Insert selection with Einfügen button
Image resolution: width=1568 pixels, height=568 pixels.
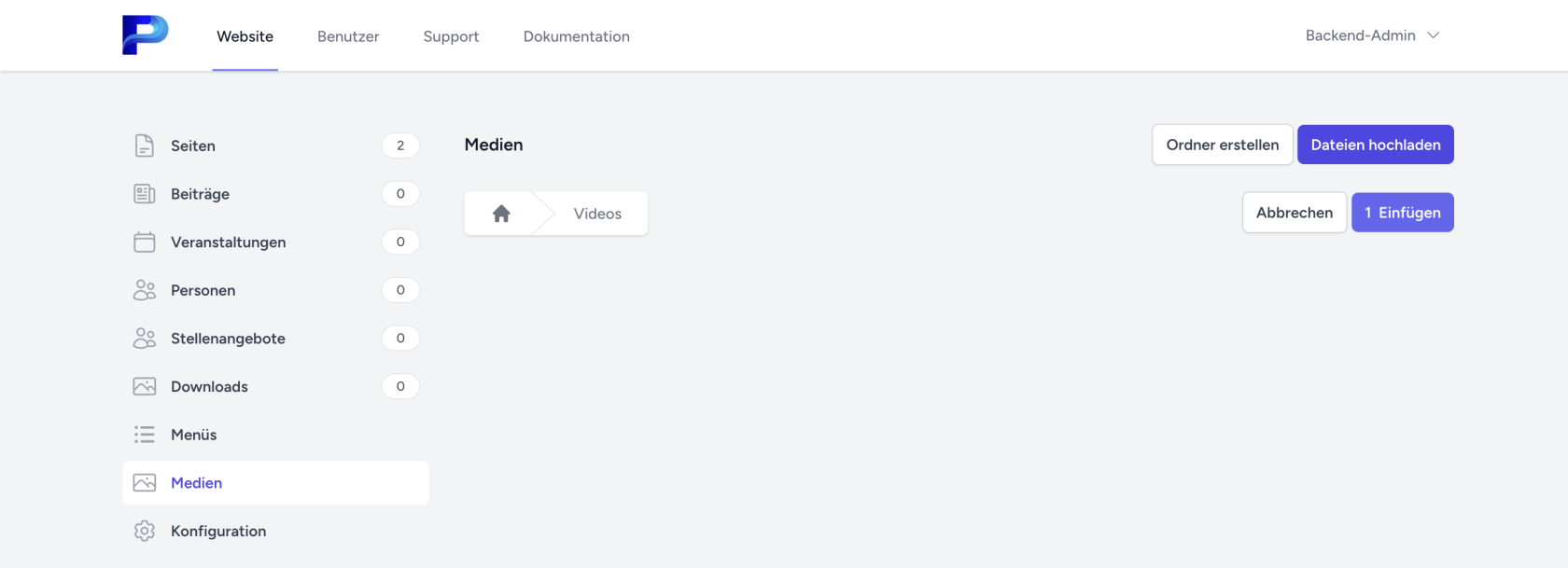pos(1402,213)
